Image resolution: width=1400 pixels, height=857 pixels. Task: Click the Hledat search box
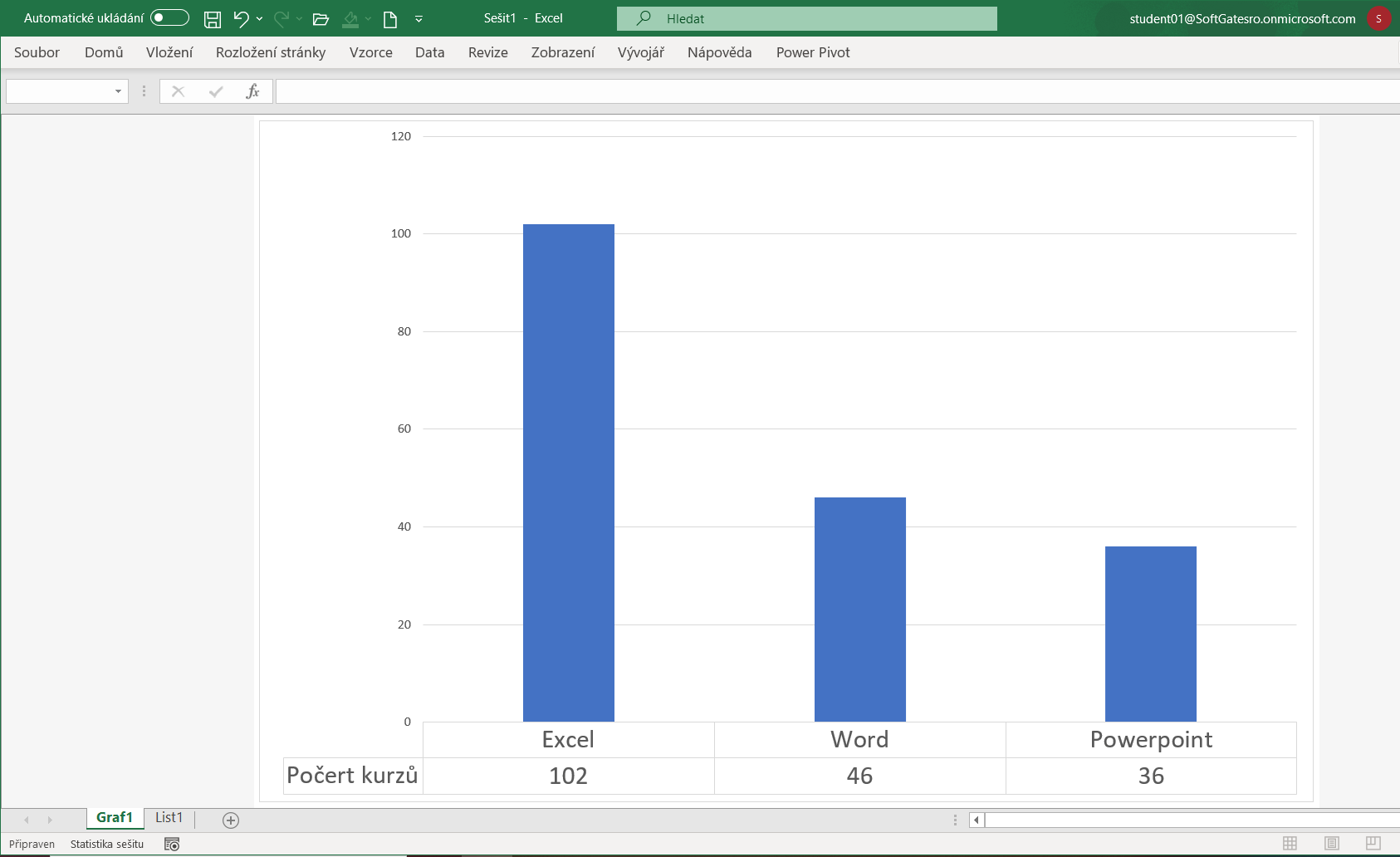(806, 18)
